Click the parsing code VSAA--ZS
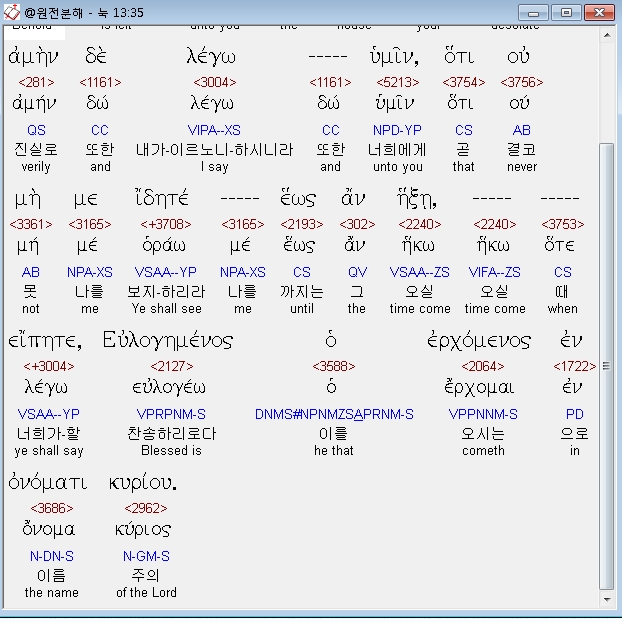 (419, 272)
